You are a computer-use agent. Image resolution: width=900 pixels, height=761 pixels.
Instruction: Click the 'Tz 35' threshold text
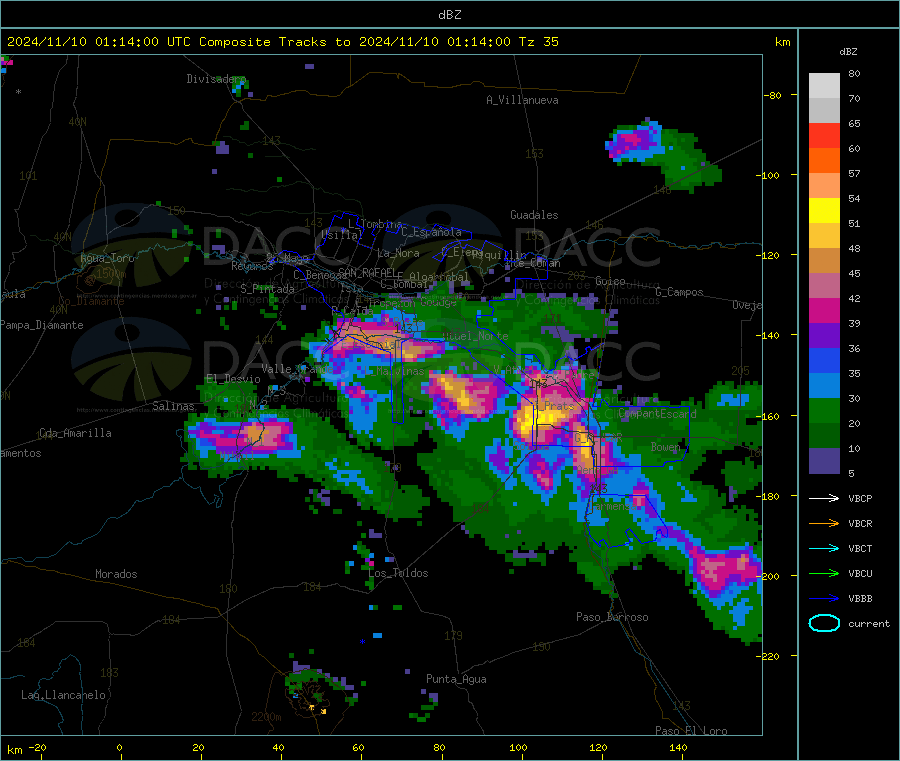click(538, 42)
